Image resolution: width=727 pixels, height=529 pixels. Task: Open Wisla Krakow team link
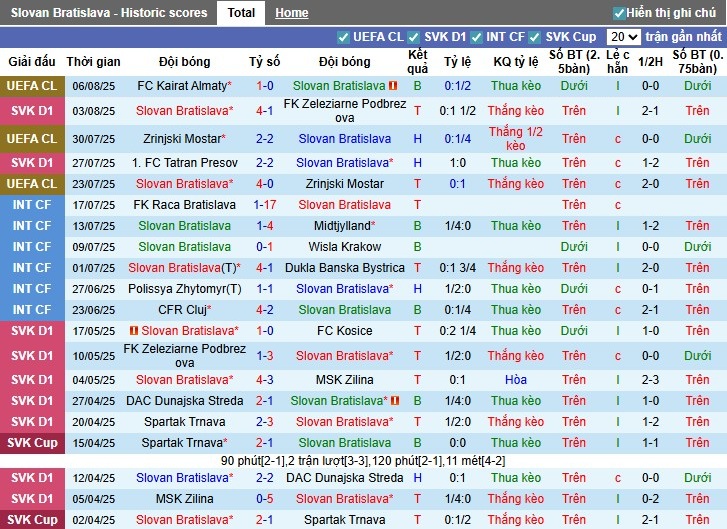click(344, 247)
